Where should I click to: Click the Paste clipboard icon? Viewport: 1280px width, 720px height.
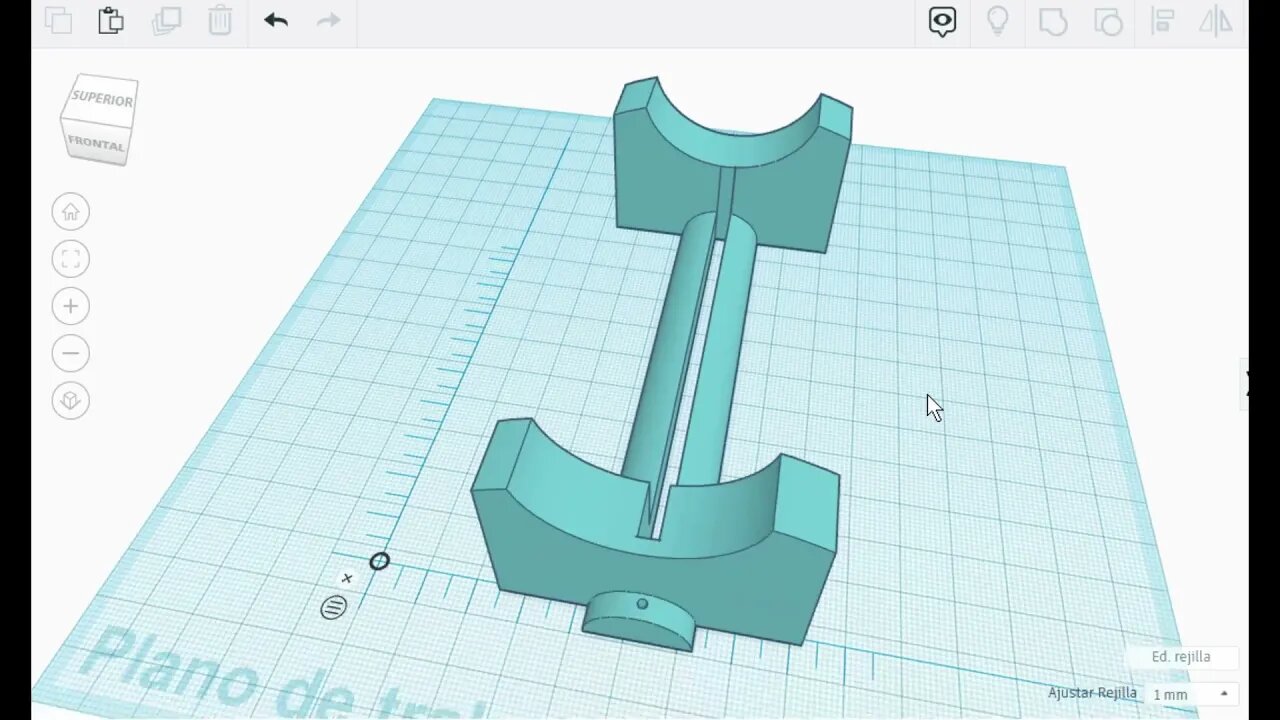click(111, 20)
